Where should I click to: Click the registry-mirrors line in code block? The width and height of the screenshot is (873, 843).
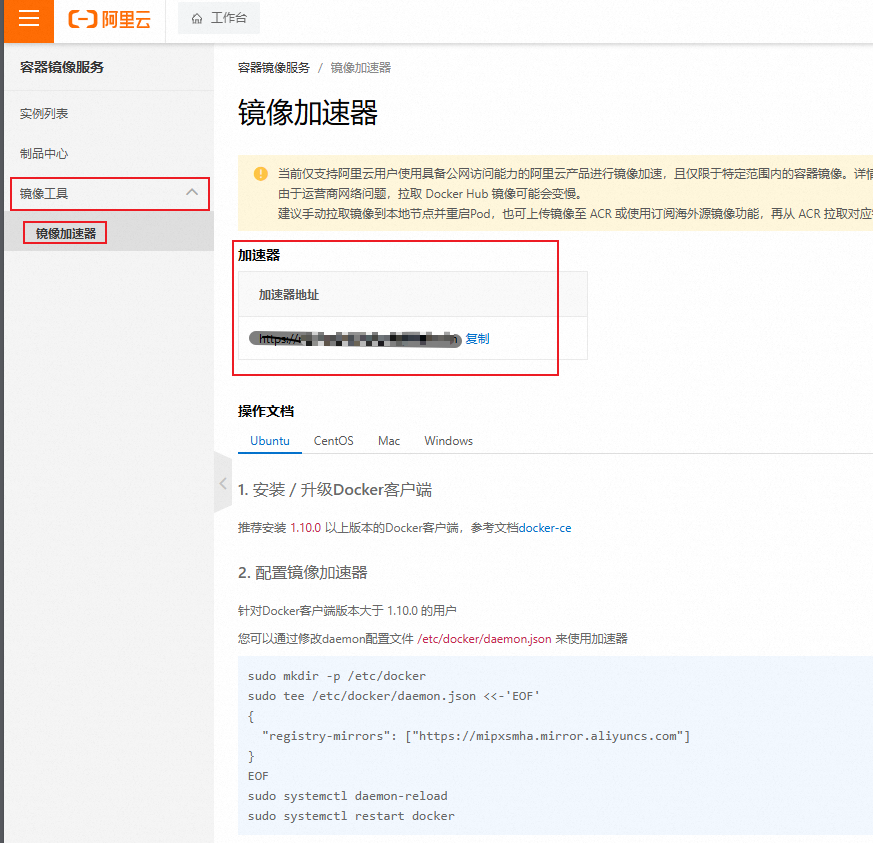click(476, 736)
